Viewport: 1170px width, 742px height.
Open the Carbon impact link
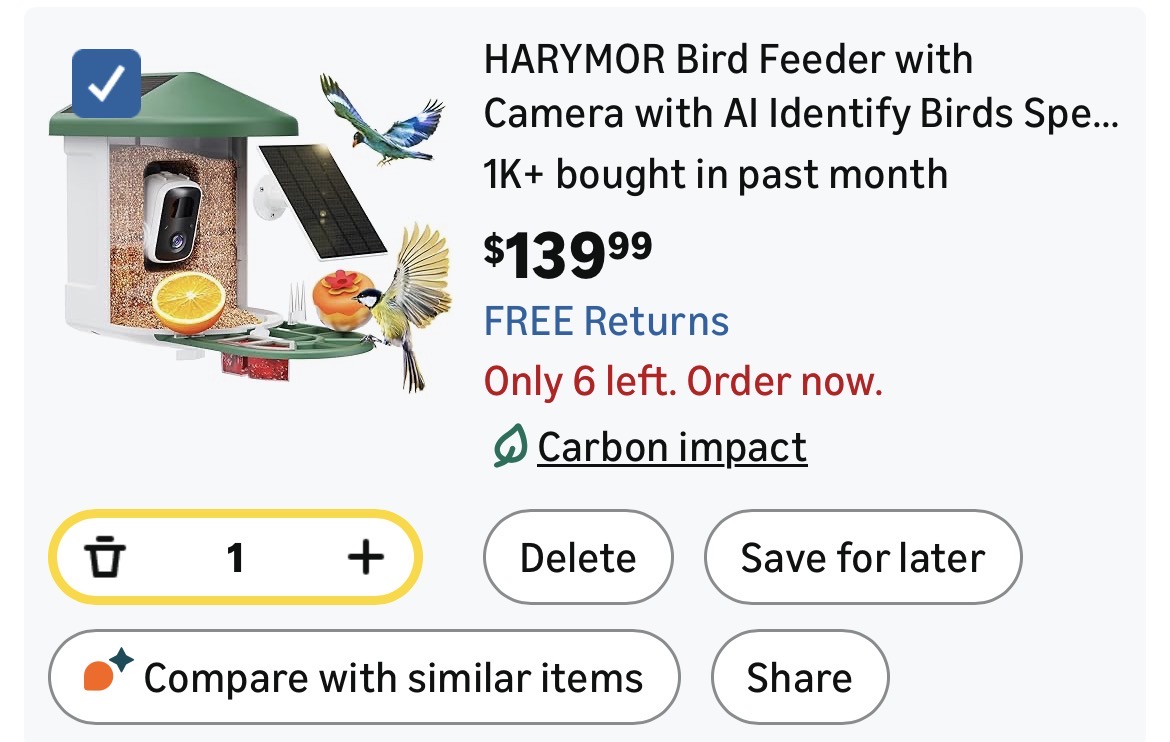click(672, 448)
